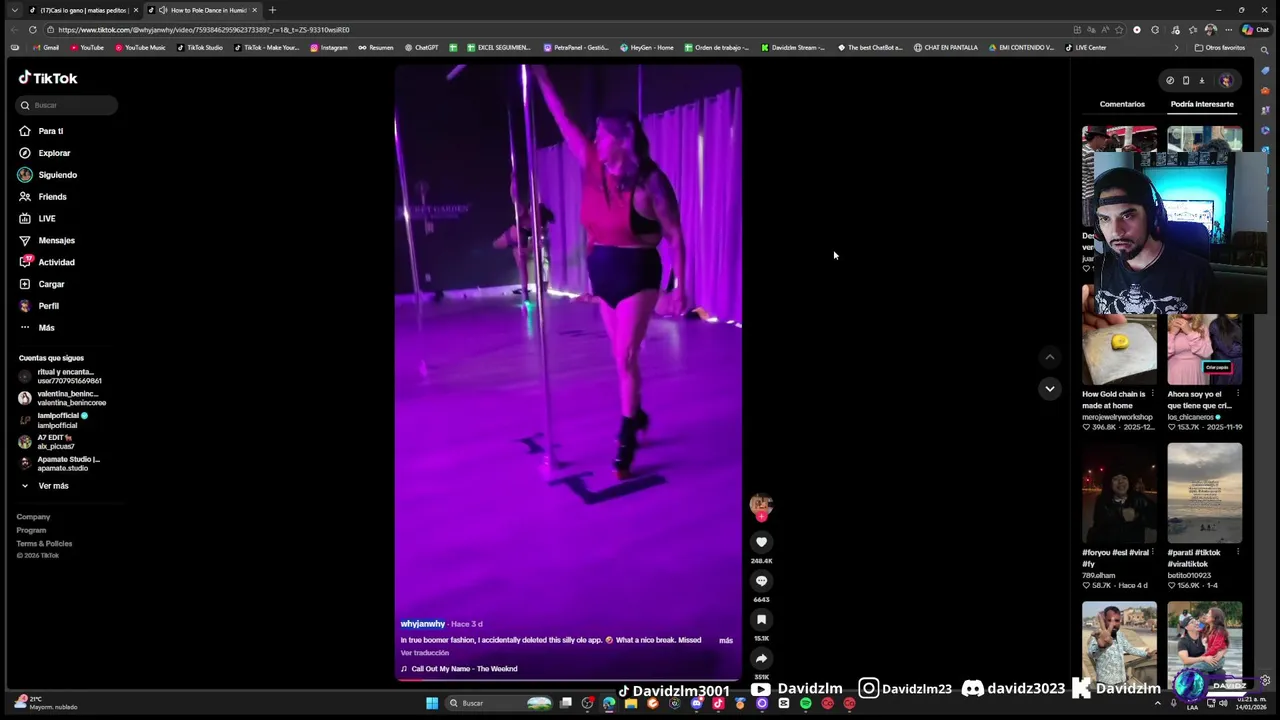Save video with bookmark icon

click(761, 620)
